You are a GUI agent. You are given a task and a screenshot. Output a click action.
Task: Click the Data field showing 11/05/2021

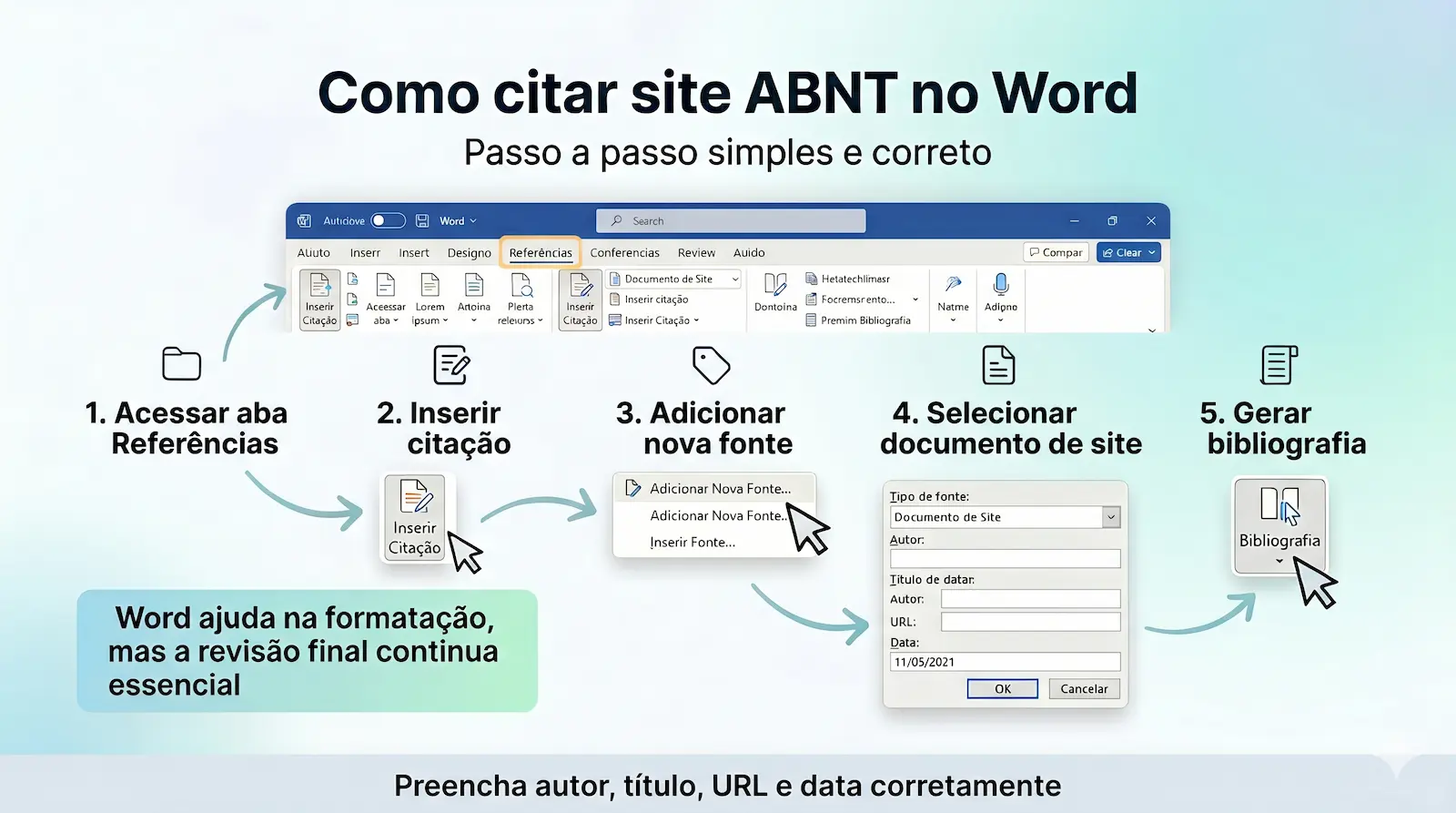coord(1005,662)
